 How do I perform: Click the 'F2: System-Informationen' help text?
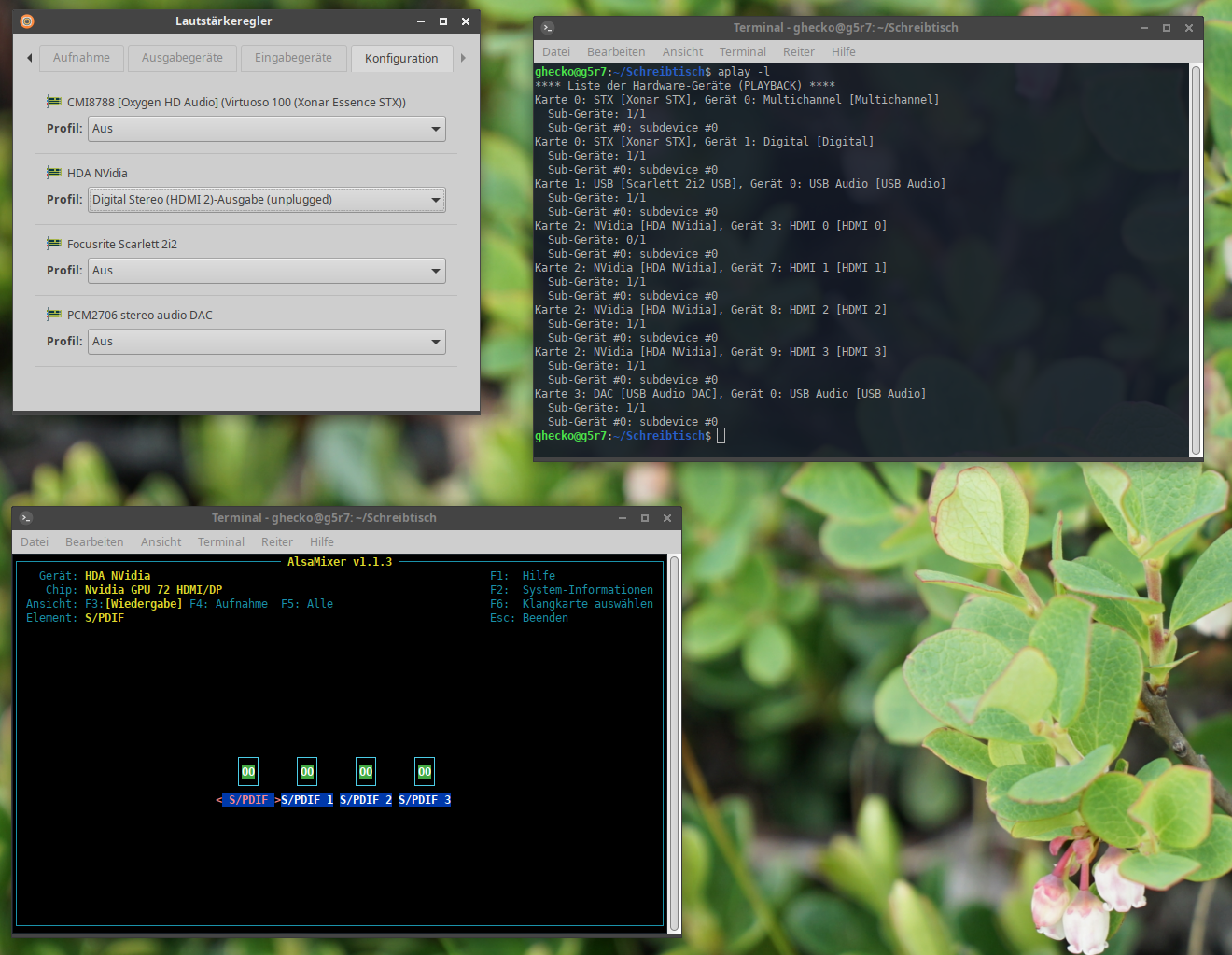pos(571,590)
